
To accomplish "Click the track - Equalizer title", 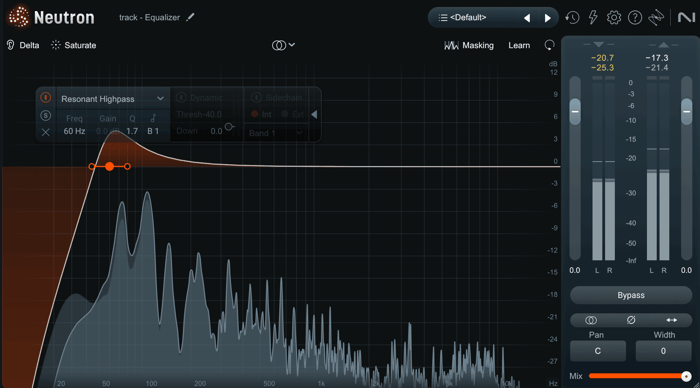I will [150, 17].
